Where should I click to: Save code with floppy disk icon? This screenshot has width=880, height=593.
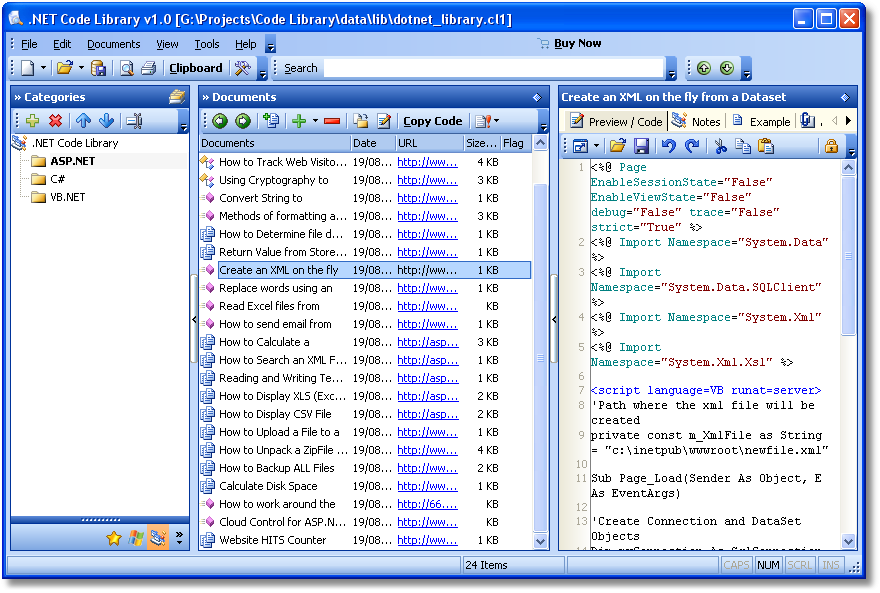coord(641,146)
